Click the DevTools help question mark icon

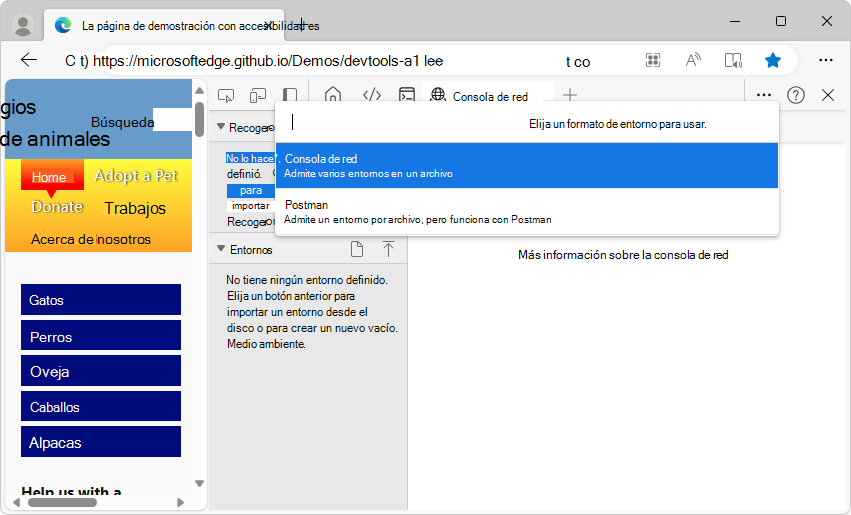796,95
